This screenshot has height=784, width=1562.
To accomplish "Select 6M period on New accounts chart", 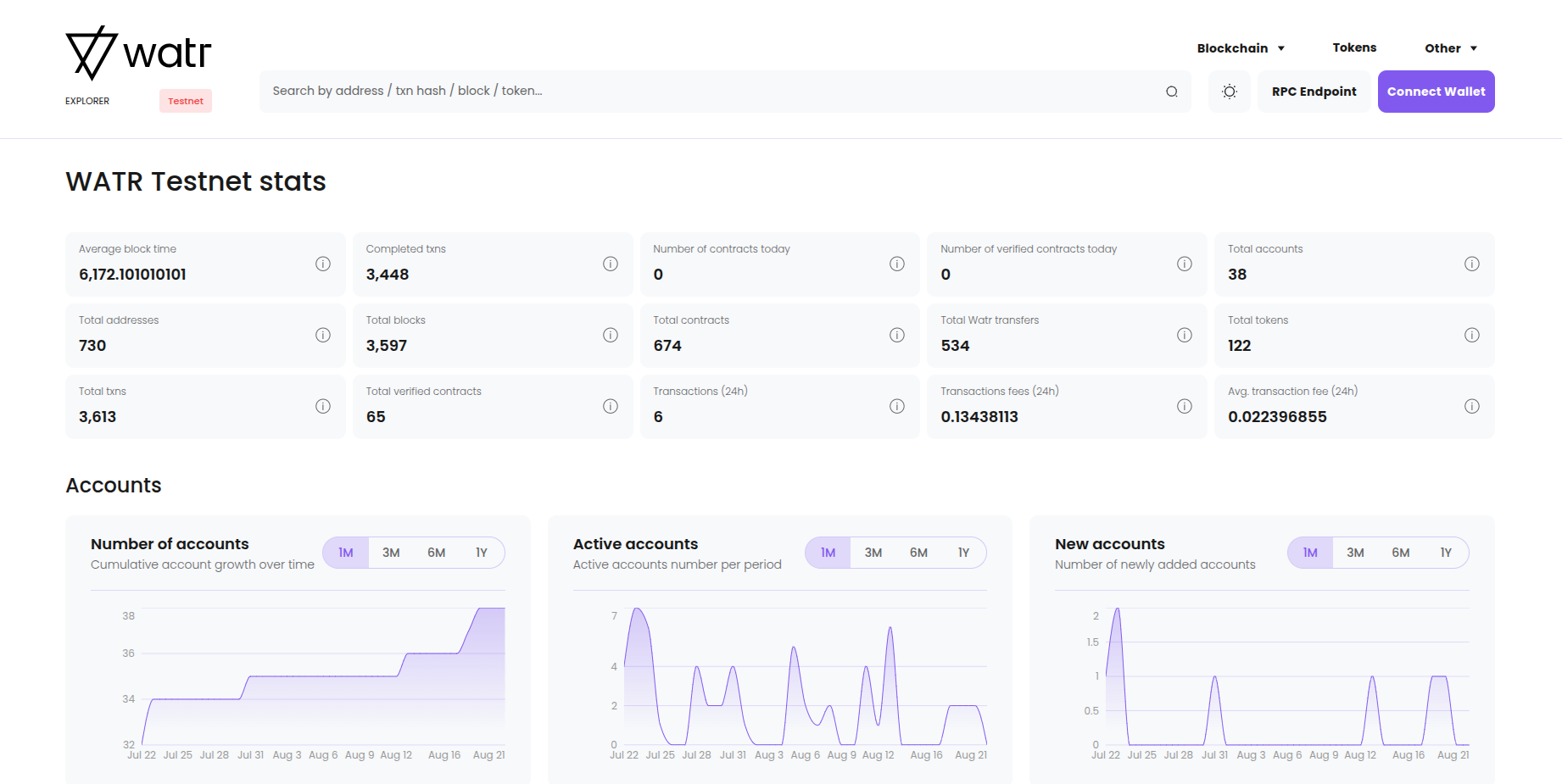I will [1400, 552].
